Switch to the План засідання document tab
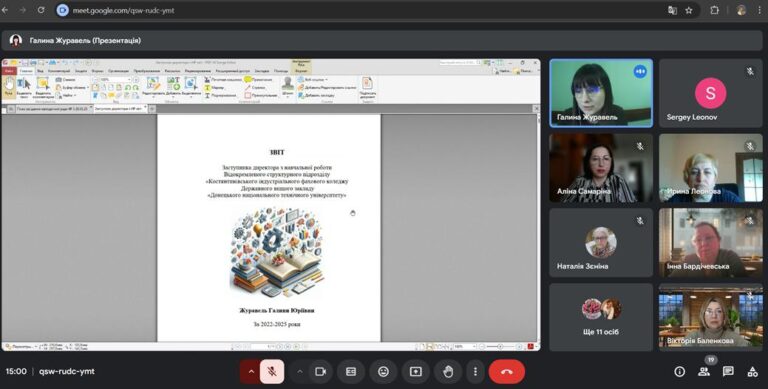 [x=52, y=109]
